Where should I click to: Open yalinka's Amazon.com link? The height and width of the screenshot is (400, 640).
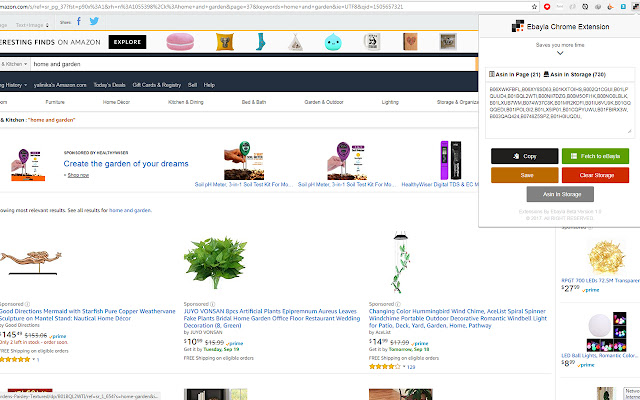pyautogui.click(x=60, y=85)
